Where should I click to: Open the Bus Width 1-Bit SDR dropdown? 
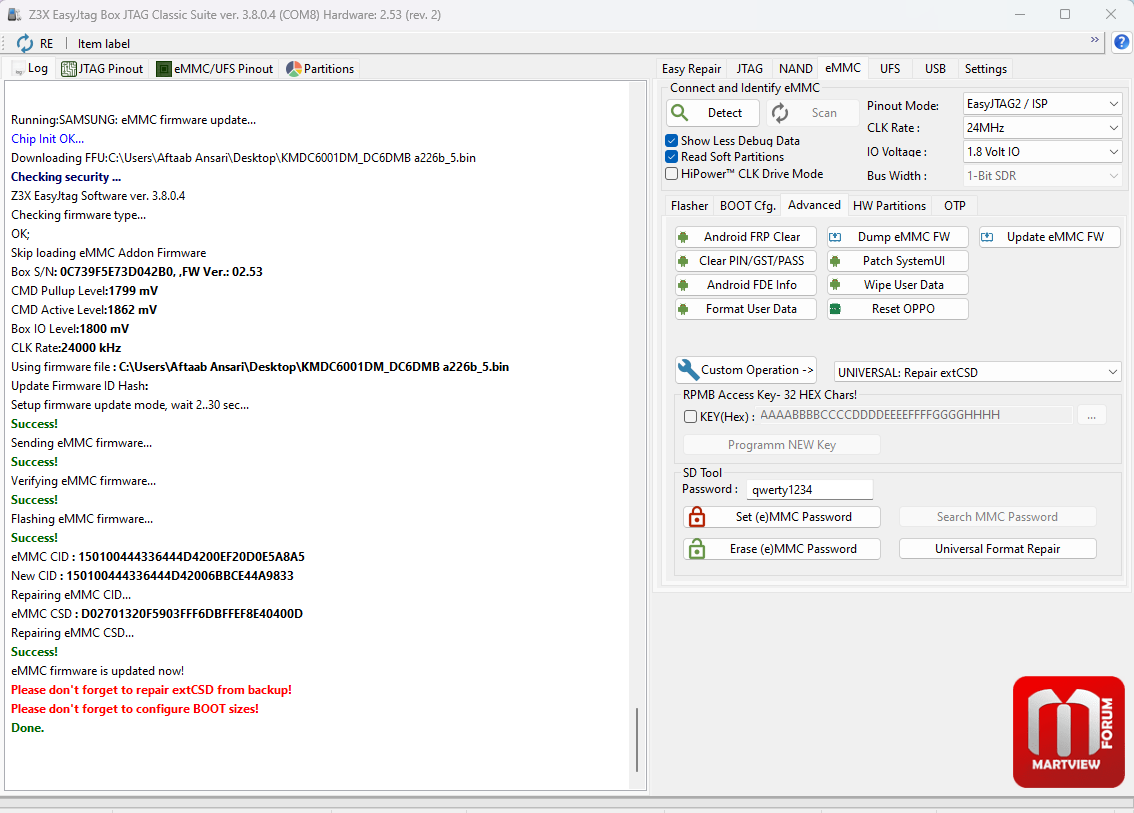click(1041, 176)
